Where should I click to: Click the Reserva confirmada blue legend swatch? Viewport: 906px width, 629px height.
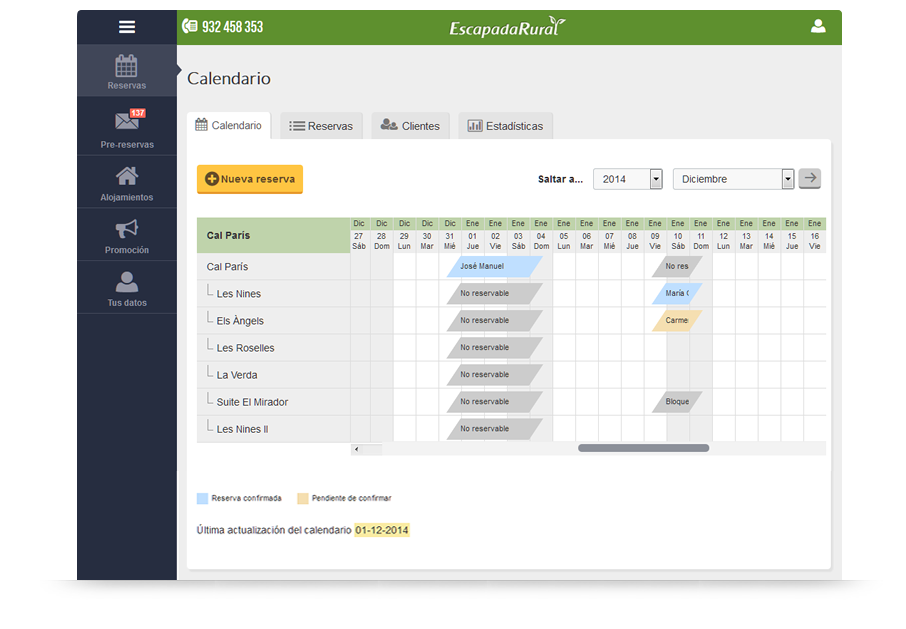(x=203, y=498)
